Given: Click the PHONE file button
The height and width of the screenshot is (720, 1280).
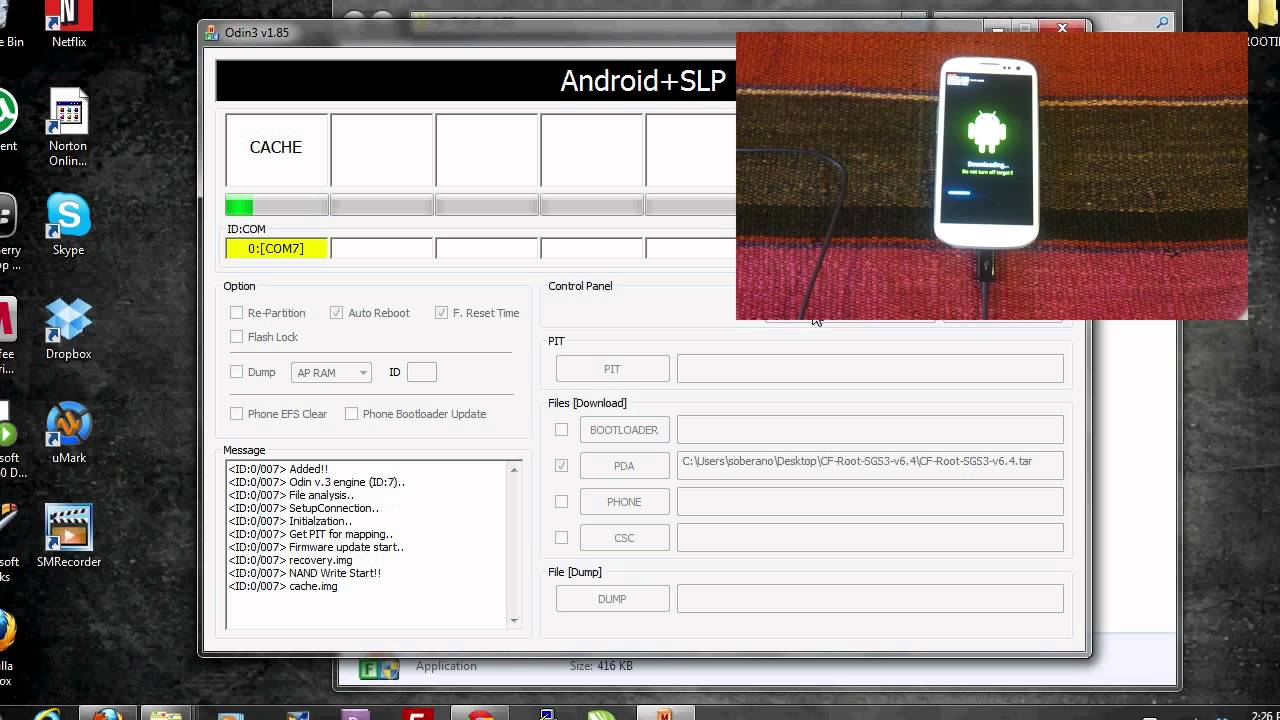Looking at the screenshot, I should [x=624, y=502].
